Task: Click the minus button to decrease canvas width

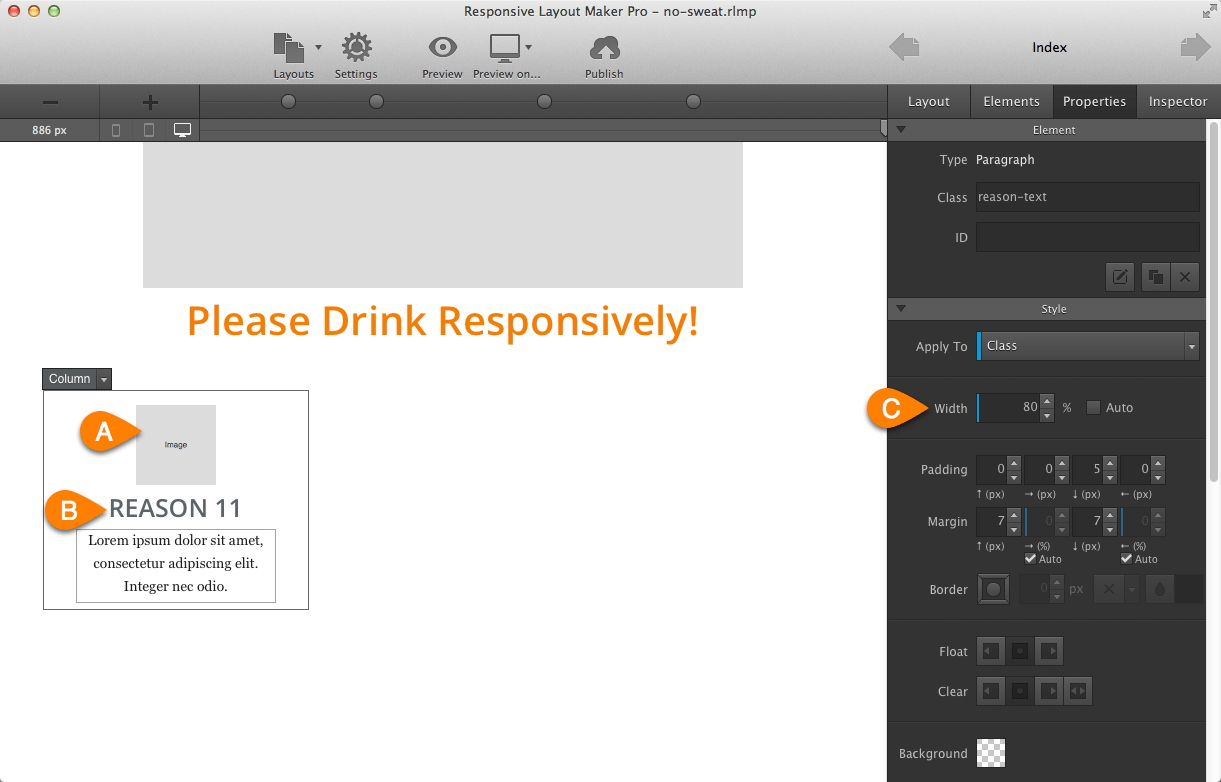Action: (x=50, y=102)
